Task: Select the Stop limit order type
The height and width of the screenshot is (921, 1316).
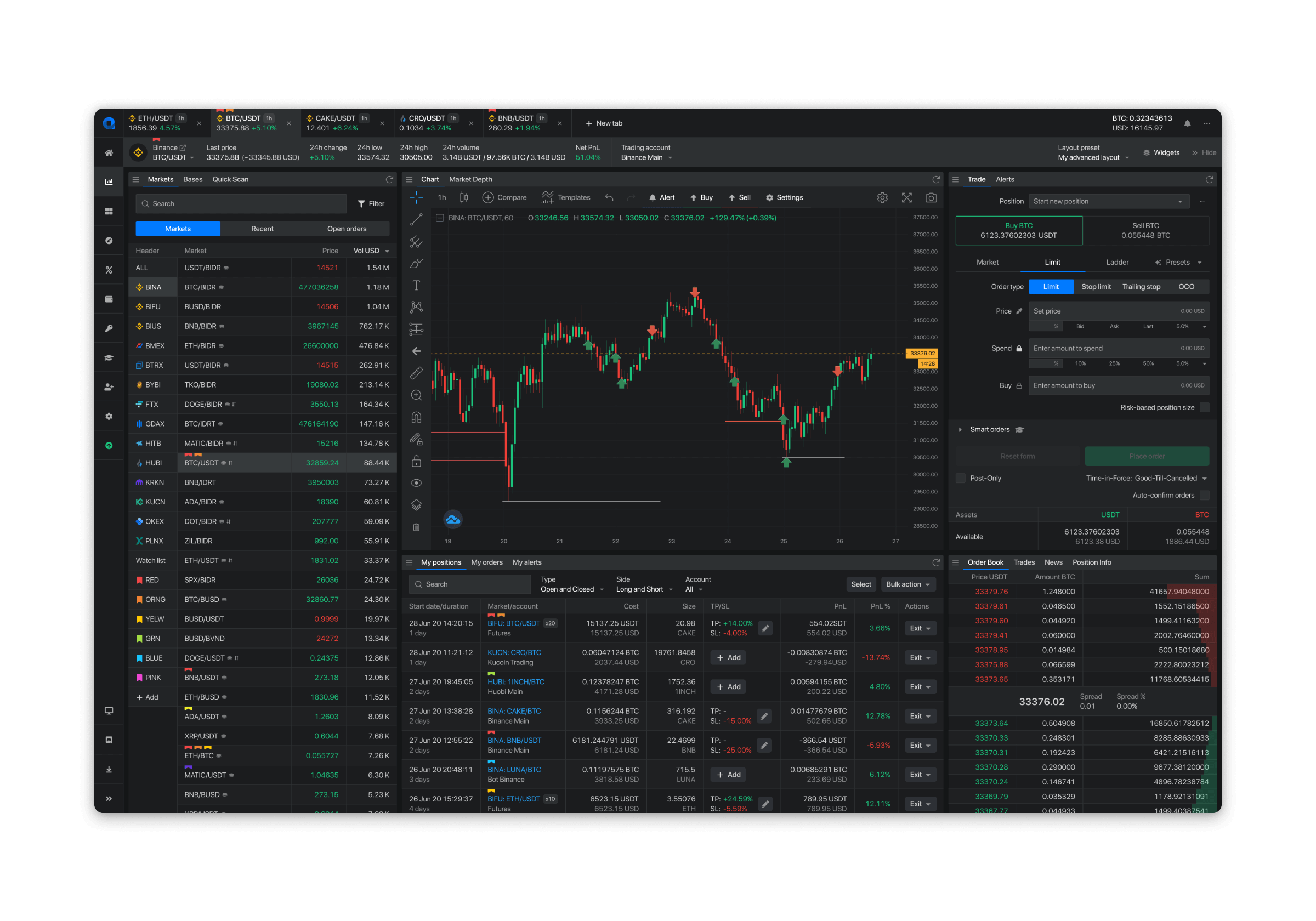Action: [1096, 287]
